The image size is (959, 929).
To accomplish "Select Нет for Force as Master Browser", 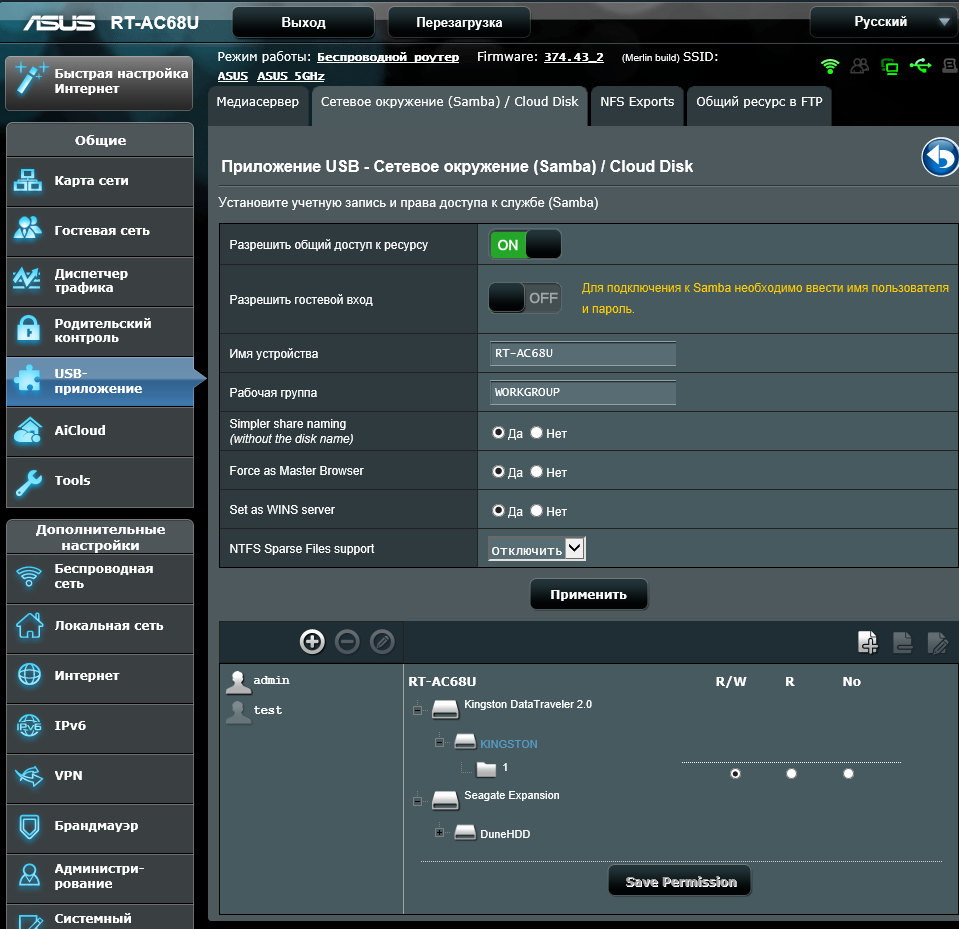I will click(x=536, y=472).
